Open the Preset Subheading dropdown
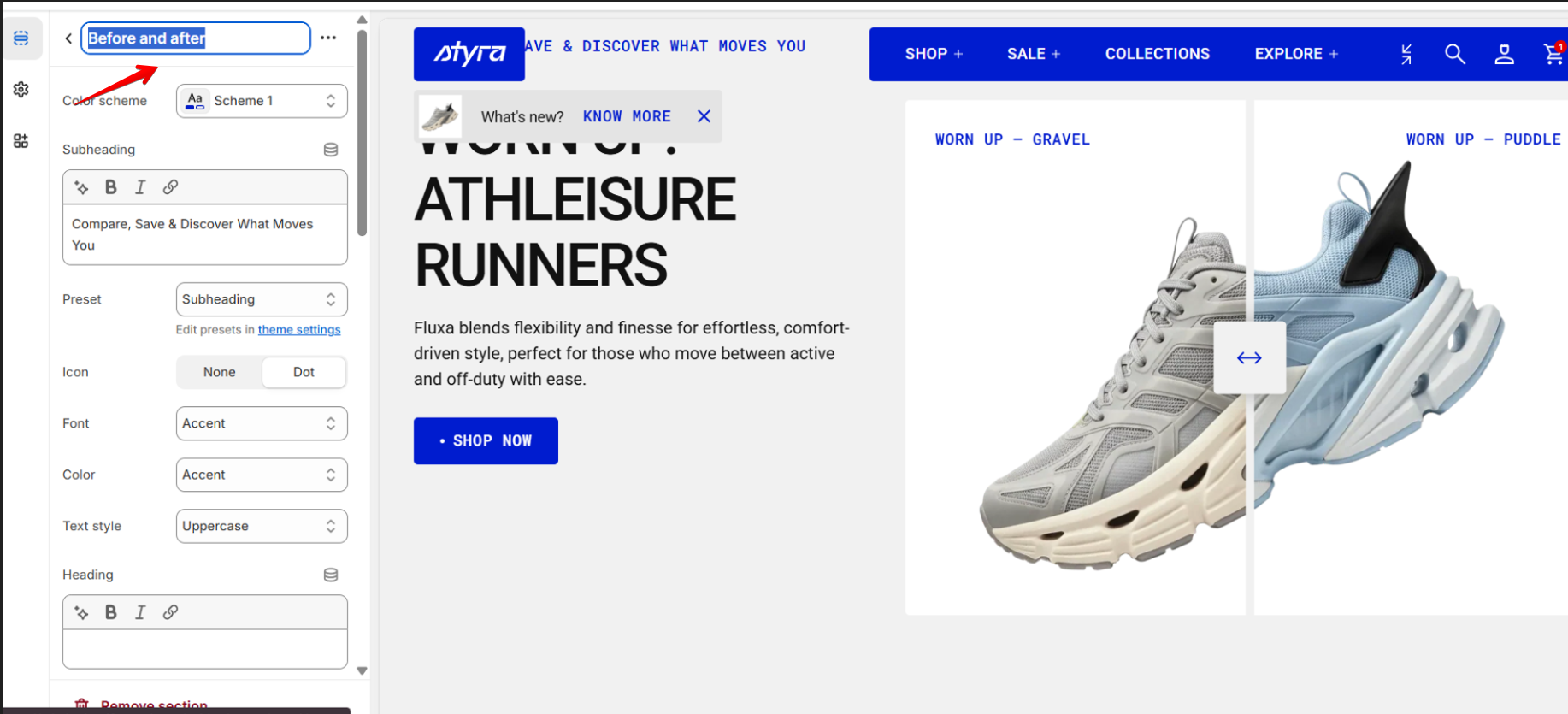This screenshot has width=1568, height=714. [x=262, y=299]
